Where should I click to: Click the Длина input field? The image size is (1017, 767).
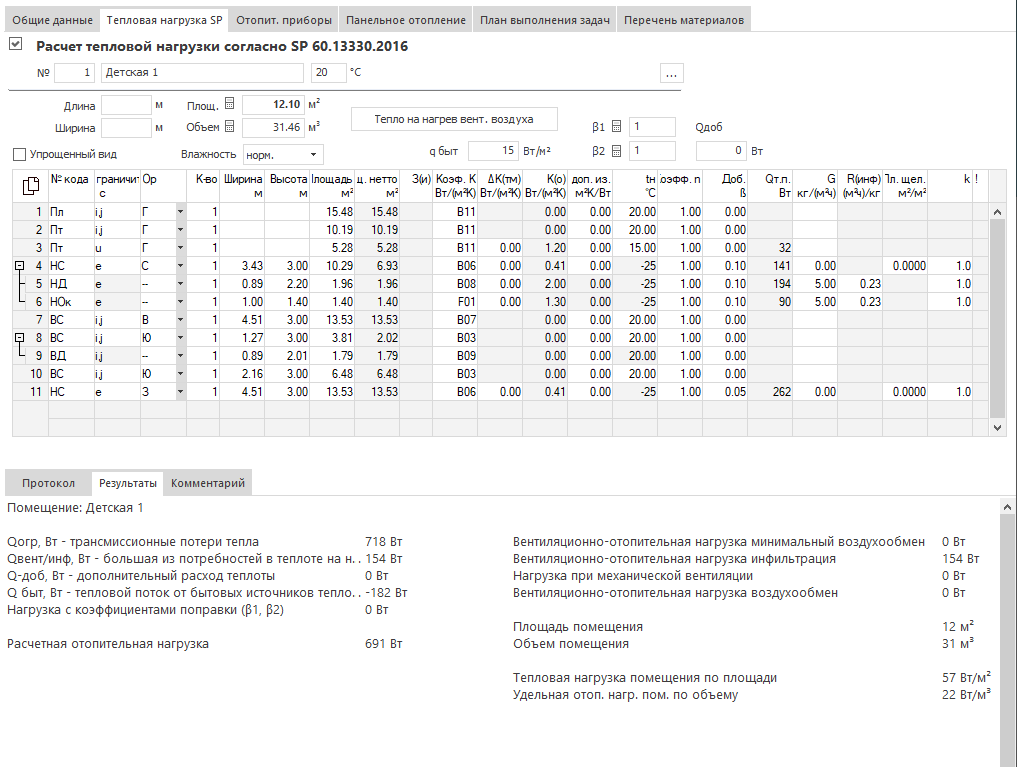pyautogui.click(x=126, y=105)
